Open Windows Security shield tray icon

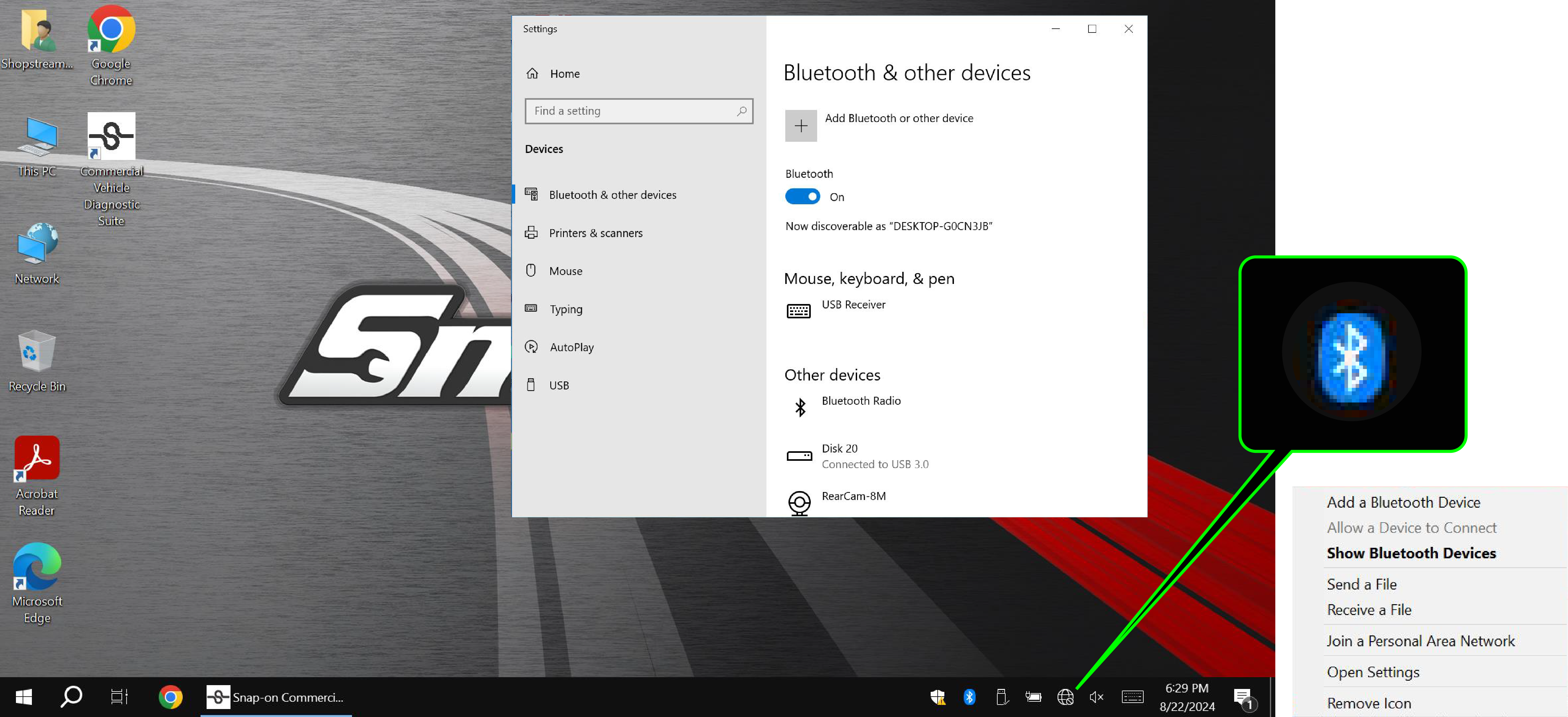tap(937, 697)
